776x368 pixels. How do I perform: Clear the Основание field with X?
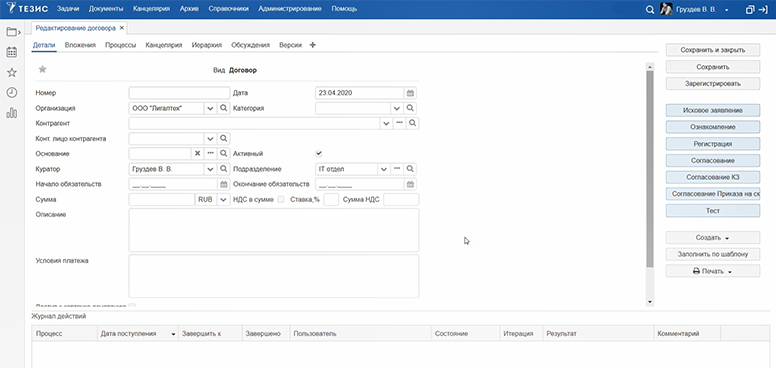[x=197, y=154]
